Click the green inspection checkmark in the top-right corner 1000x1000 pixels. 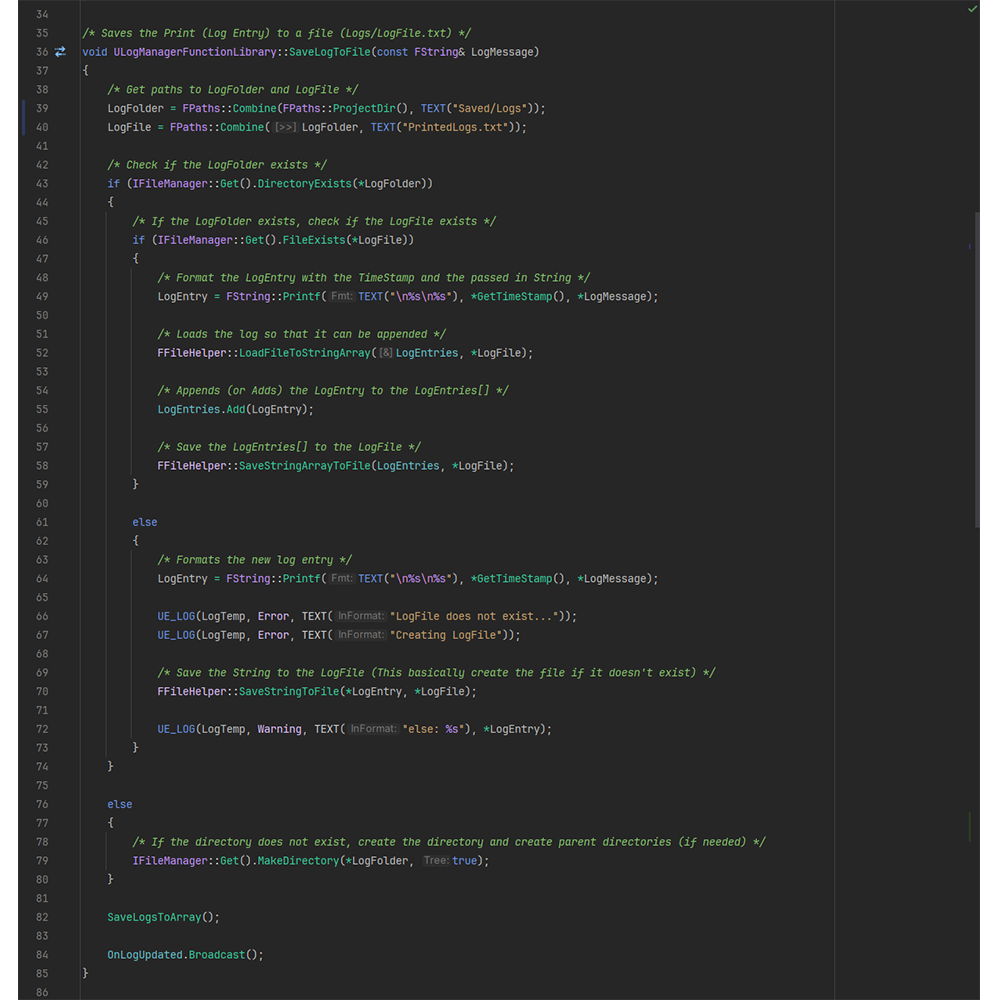tap(973, 9)
